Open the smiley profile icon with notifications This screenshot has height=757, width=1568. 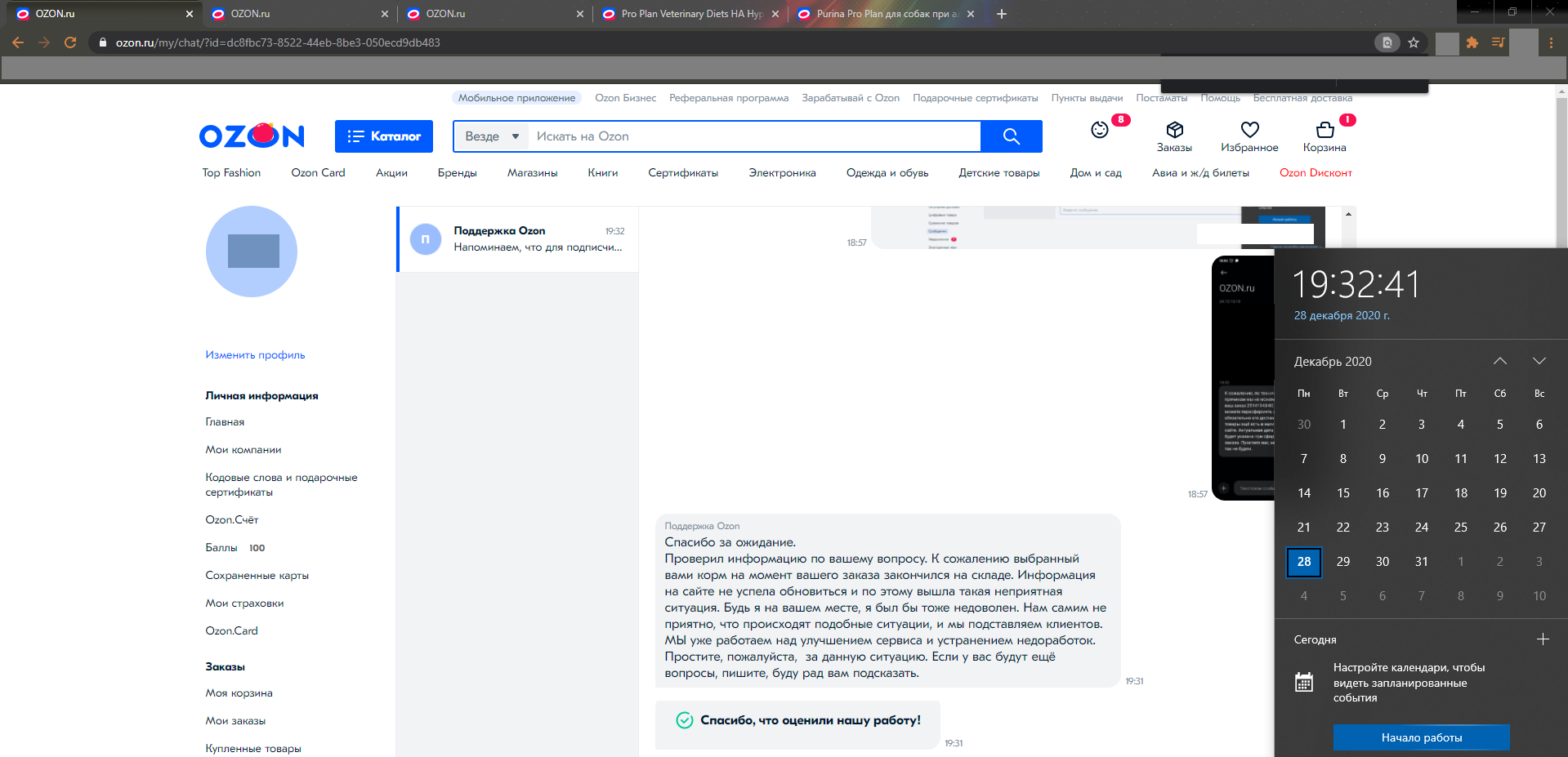[1101, 130]
